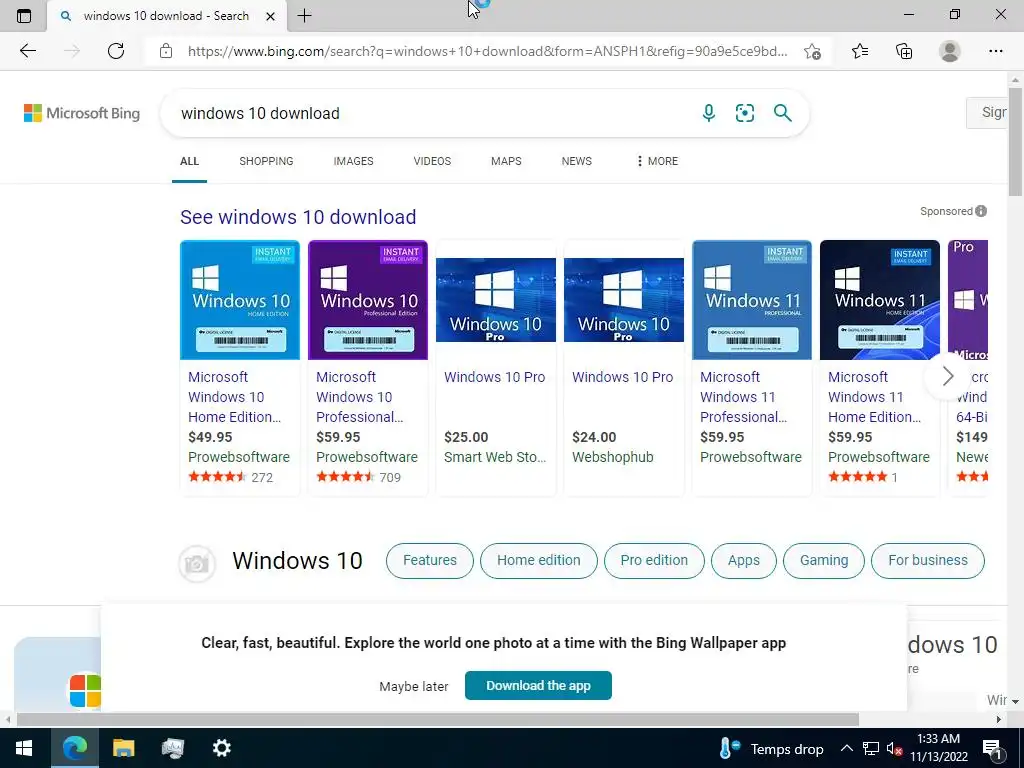
Task: Open Collections panel
Action: 904,51
